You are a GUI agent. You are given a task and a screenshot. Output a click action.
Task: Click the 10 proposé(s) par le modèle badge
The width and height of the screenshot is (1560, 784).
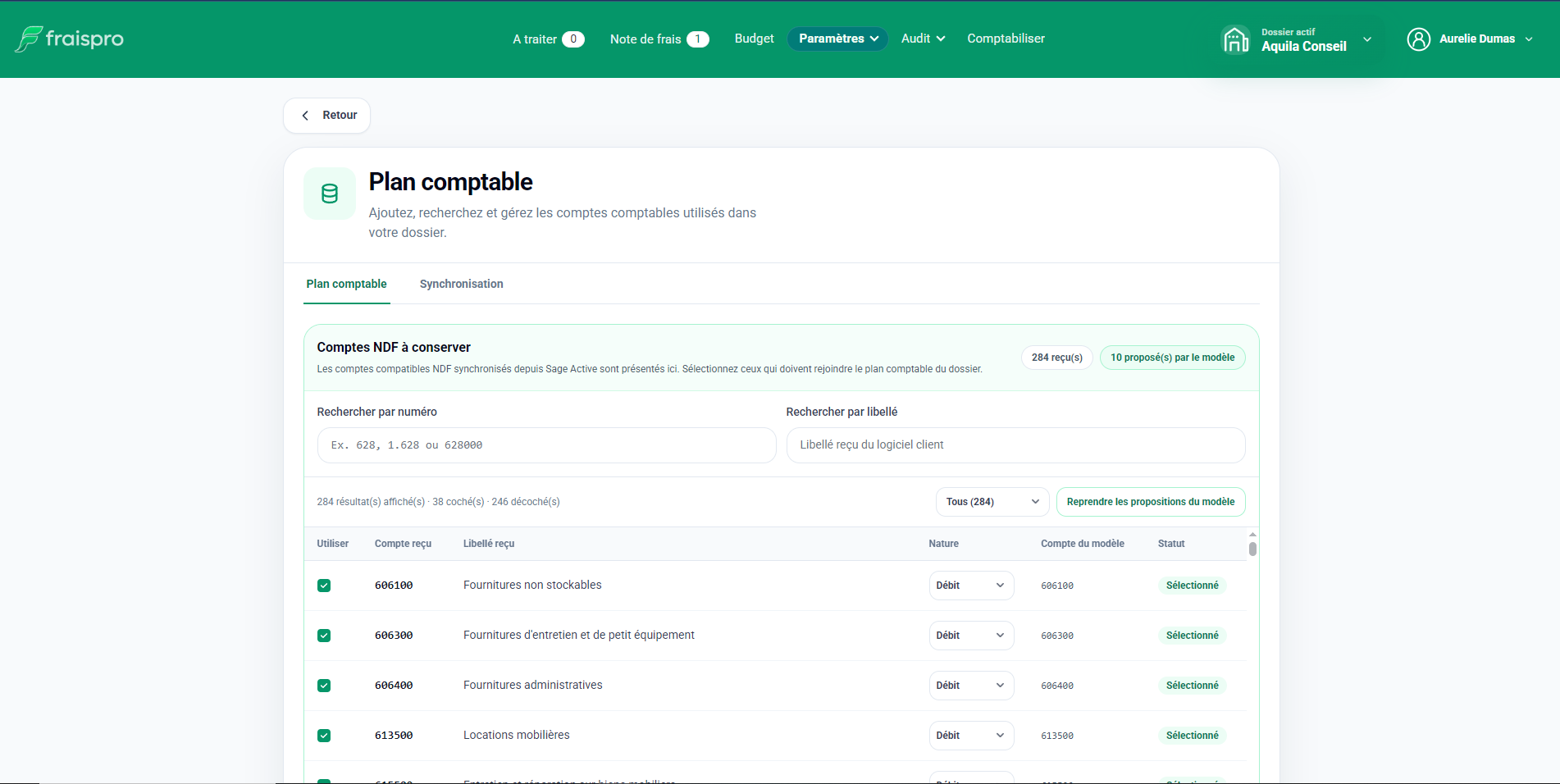1172,358
